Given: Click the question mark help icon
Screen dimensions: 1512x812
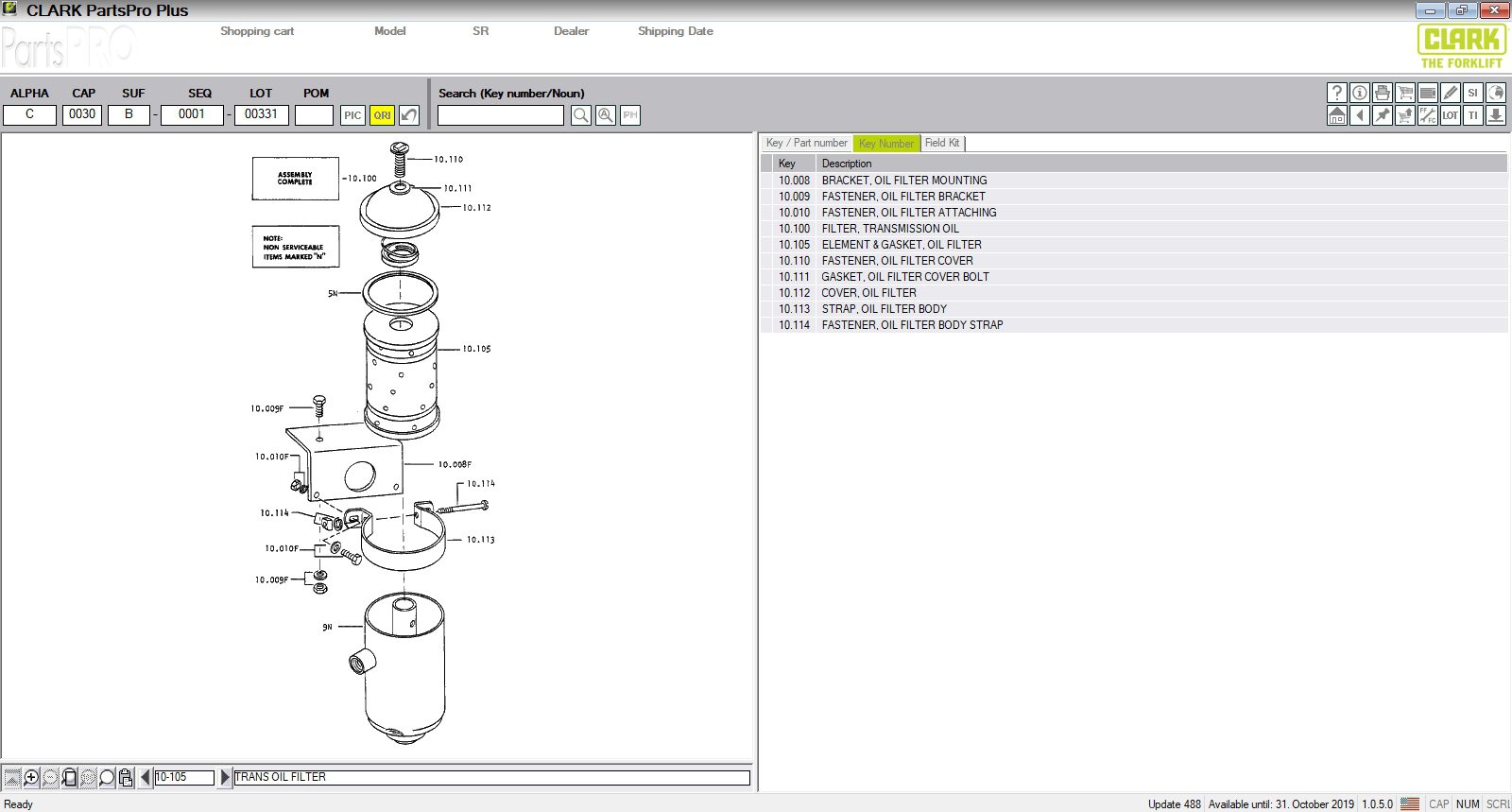Looking at the screenshot, I should pyautogui.click(x=1336, y=93).
